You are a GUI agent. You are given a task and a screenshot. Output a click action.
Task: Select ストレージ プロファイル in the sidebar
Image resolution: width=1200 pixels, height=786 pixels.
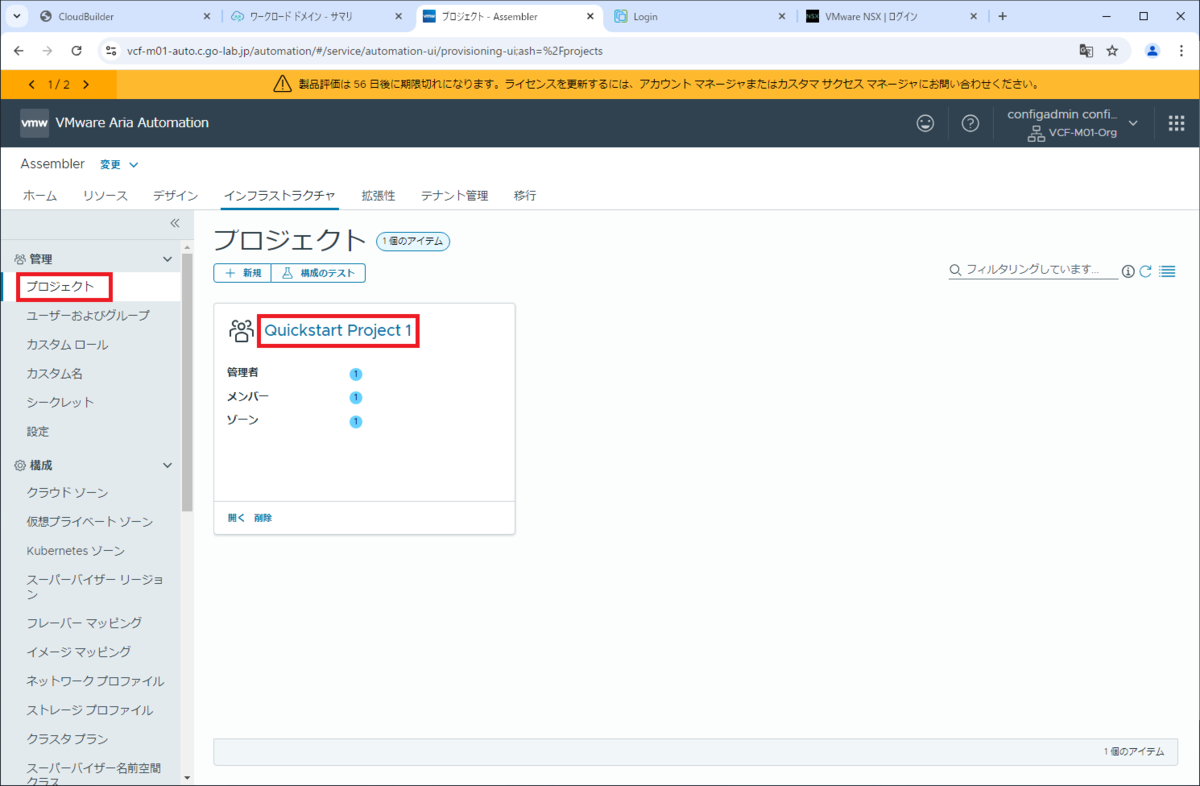click(90, 710)
